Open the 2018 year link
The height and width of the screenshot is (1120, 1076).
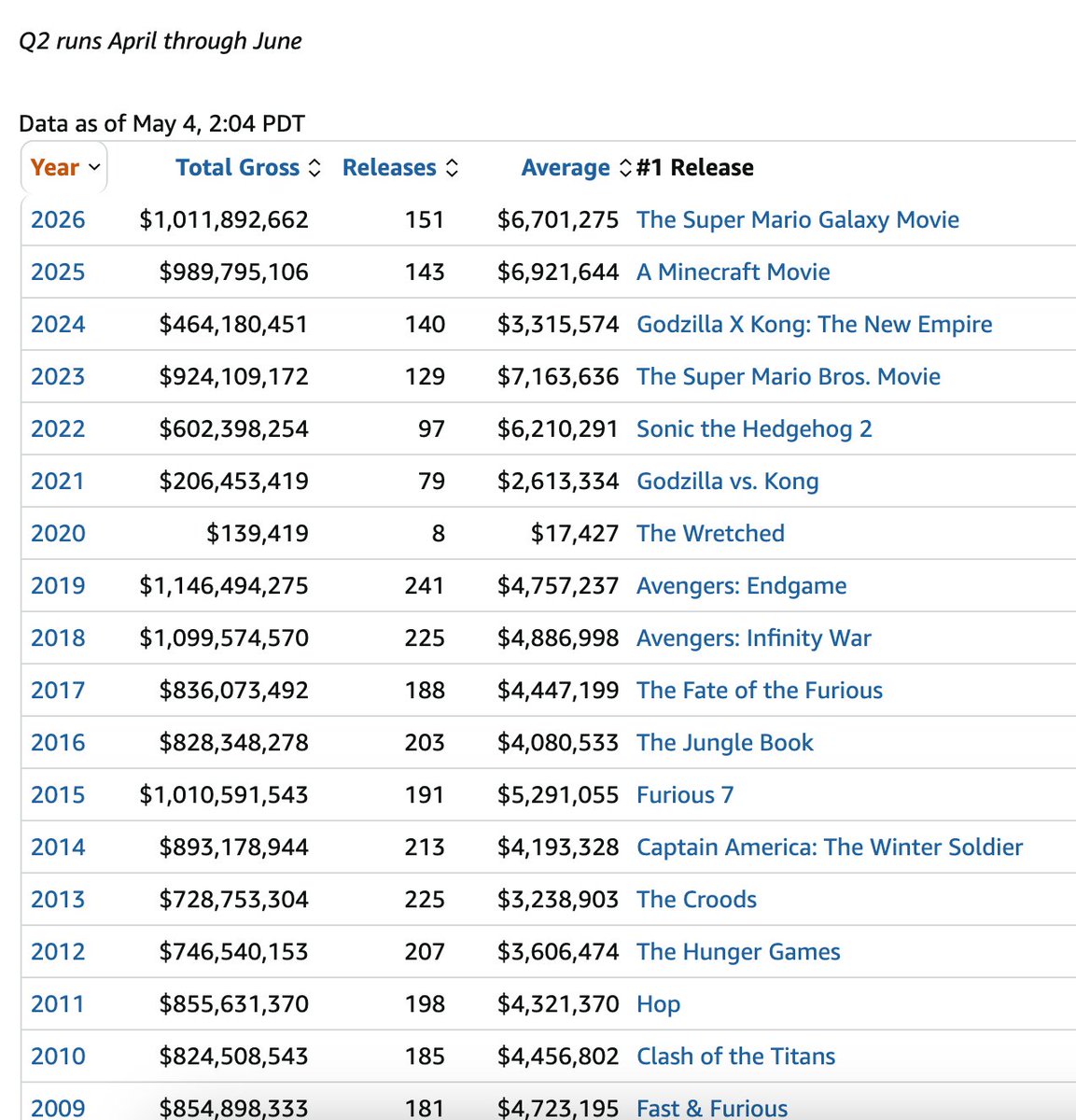tap(58, 638)
